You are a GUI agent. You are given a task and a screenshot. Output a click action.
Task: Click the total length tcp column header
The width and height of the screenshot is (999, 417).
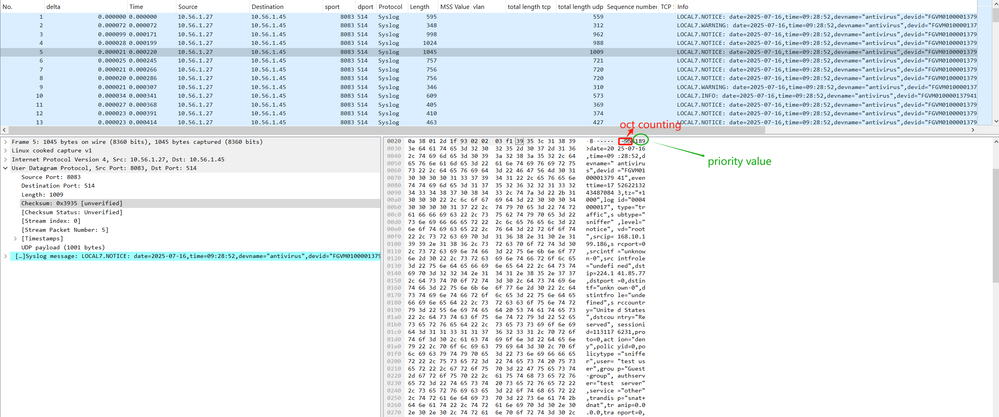(x=531, y=6)
